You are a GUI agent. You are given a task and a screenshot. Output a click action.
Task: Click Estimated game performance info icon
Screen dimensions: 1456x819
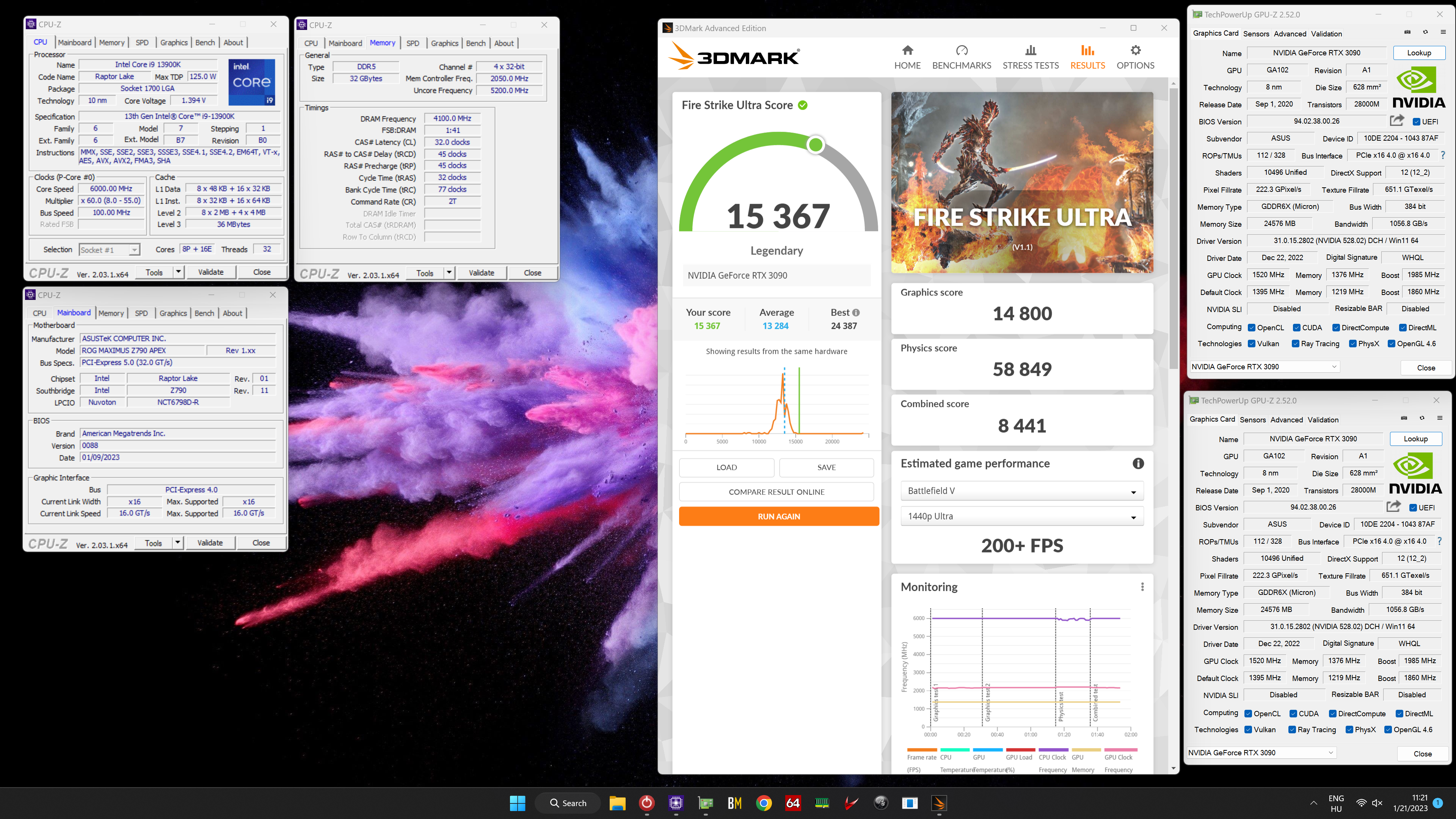point(1138,463)
